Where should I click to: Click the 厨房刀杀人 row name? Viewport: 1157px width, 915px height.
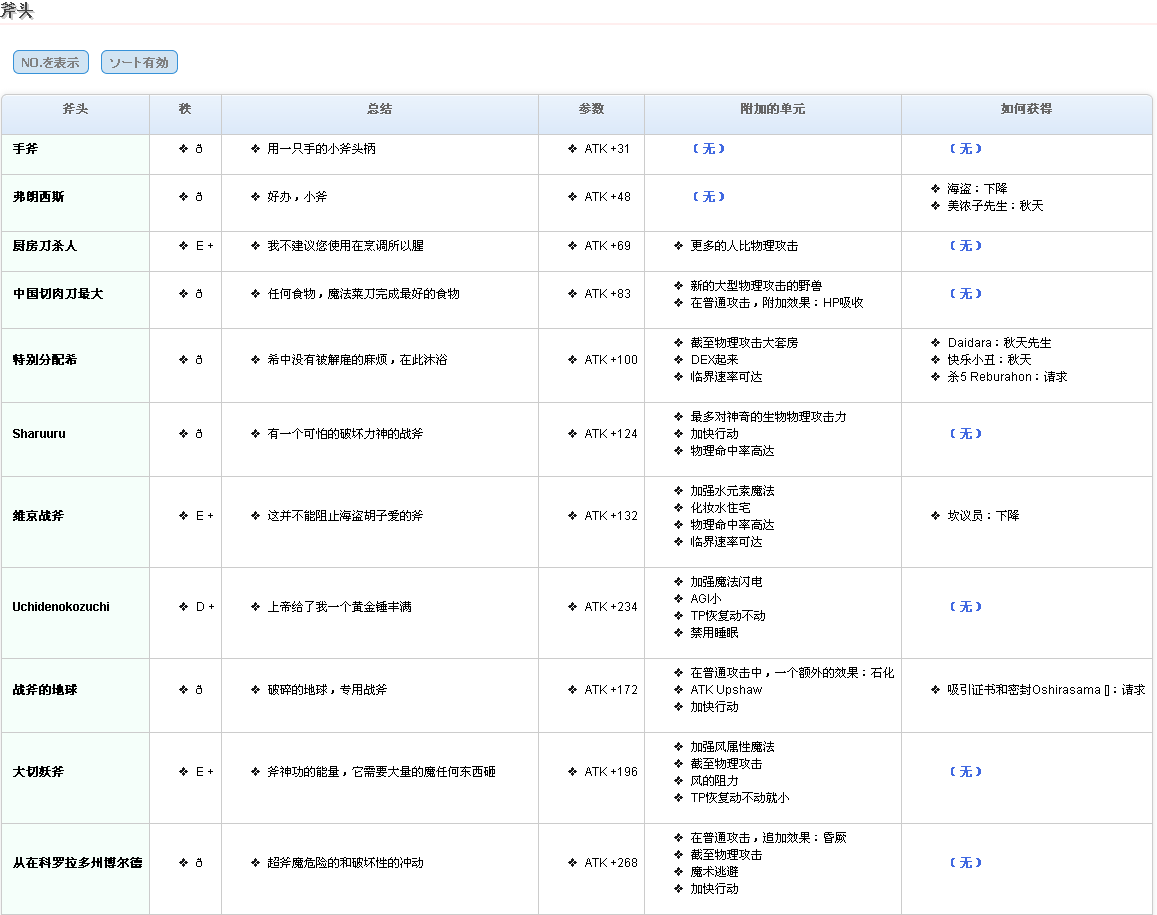coord(44,246)
